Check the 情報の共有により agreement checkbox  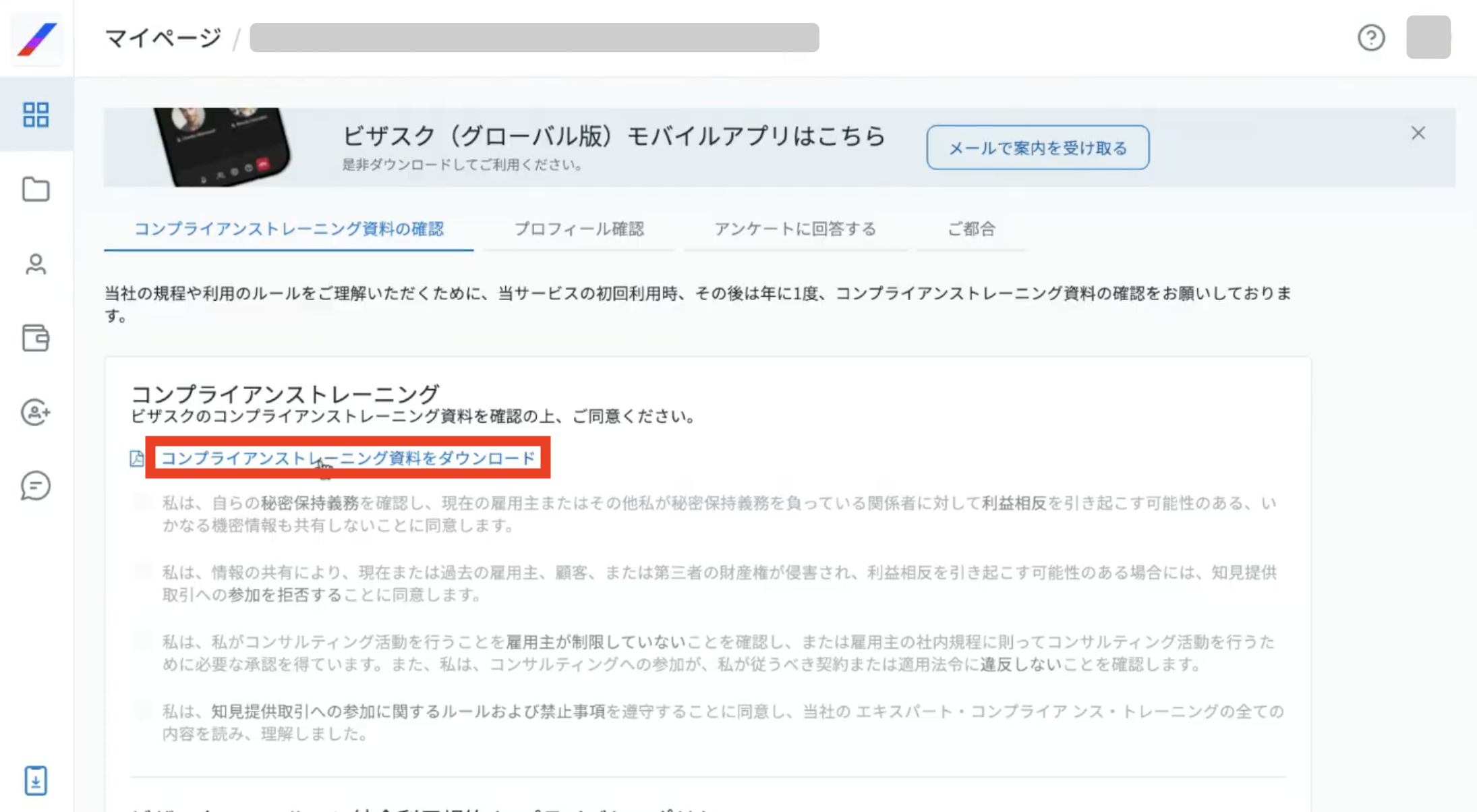coord(142,572)
